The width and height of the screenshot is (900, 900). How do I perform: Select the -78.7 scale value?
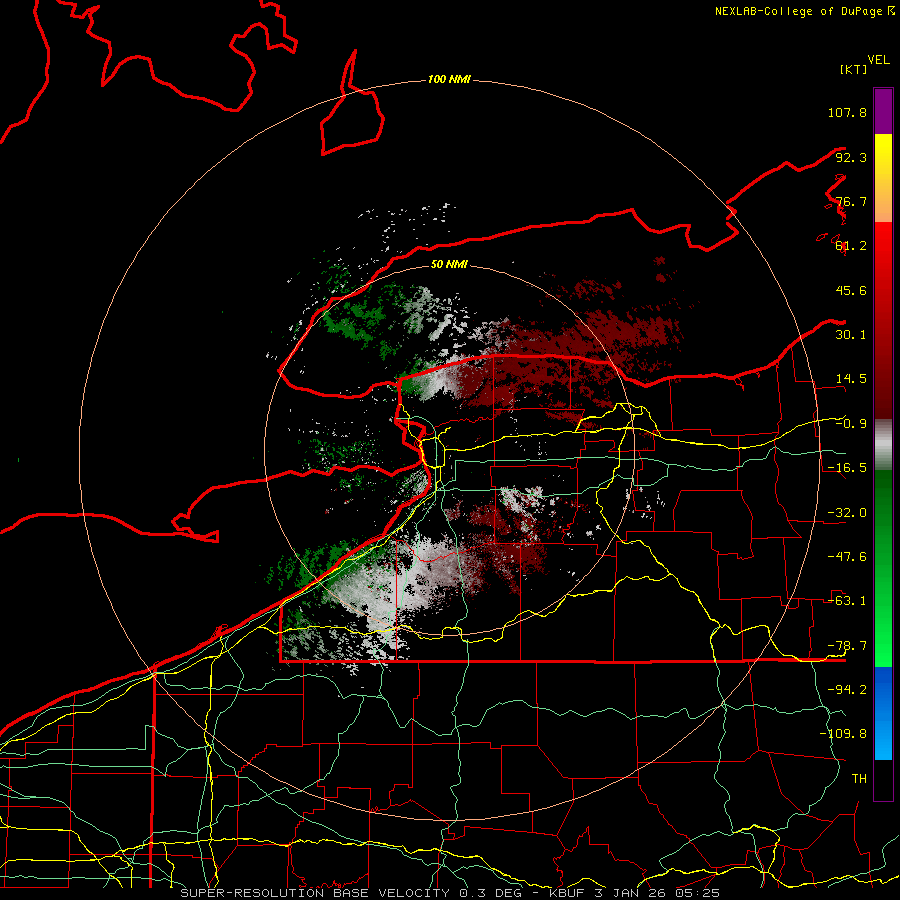pyautogui.click(x=847, y=646)
